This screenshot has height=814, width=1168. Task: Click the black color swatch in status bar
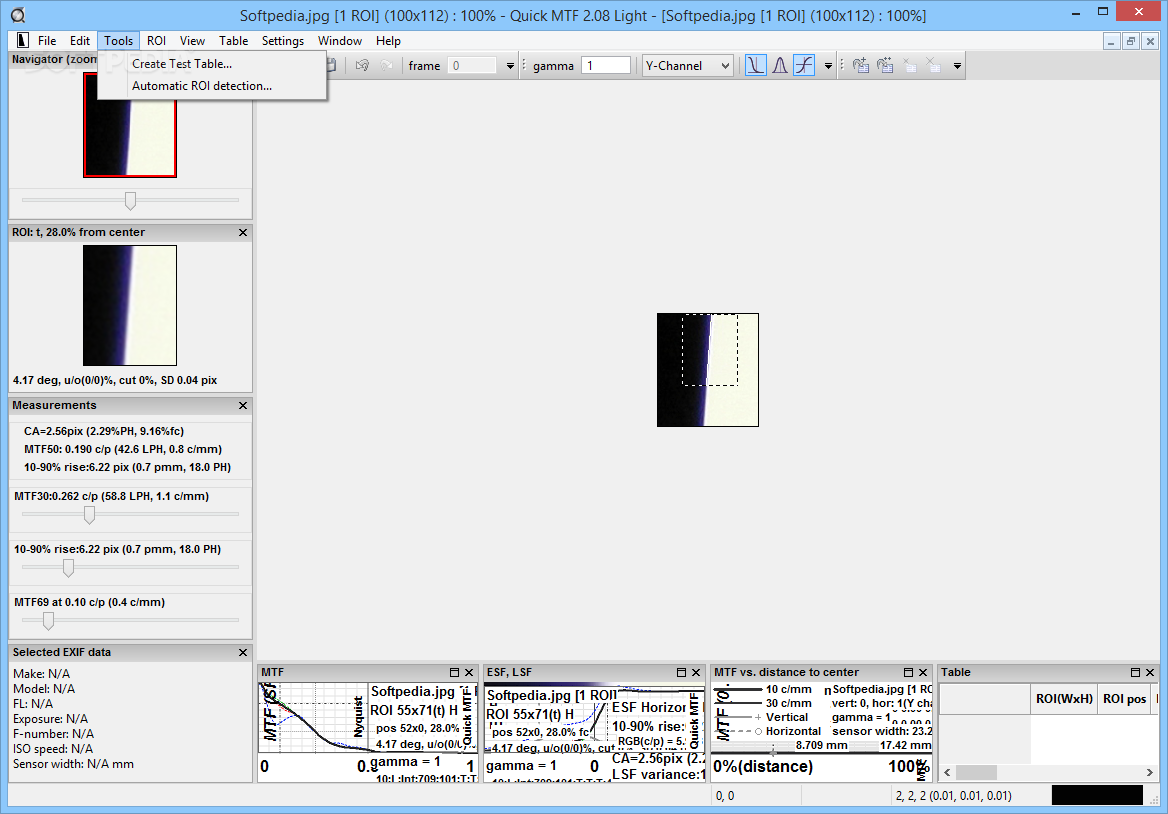tap(1096, 795)
